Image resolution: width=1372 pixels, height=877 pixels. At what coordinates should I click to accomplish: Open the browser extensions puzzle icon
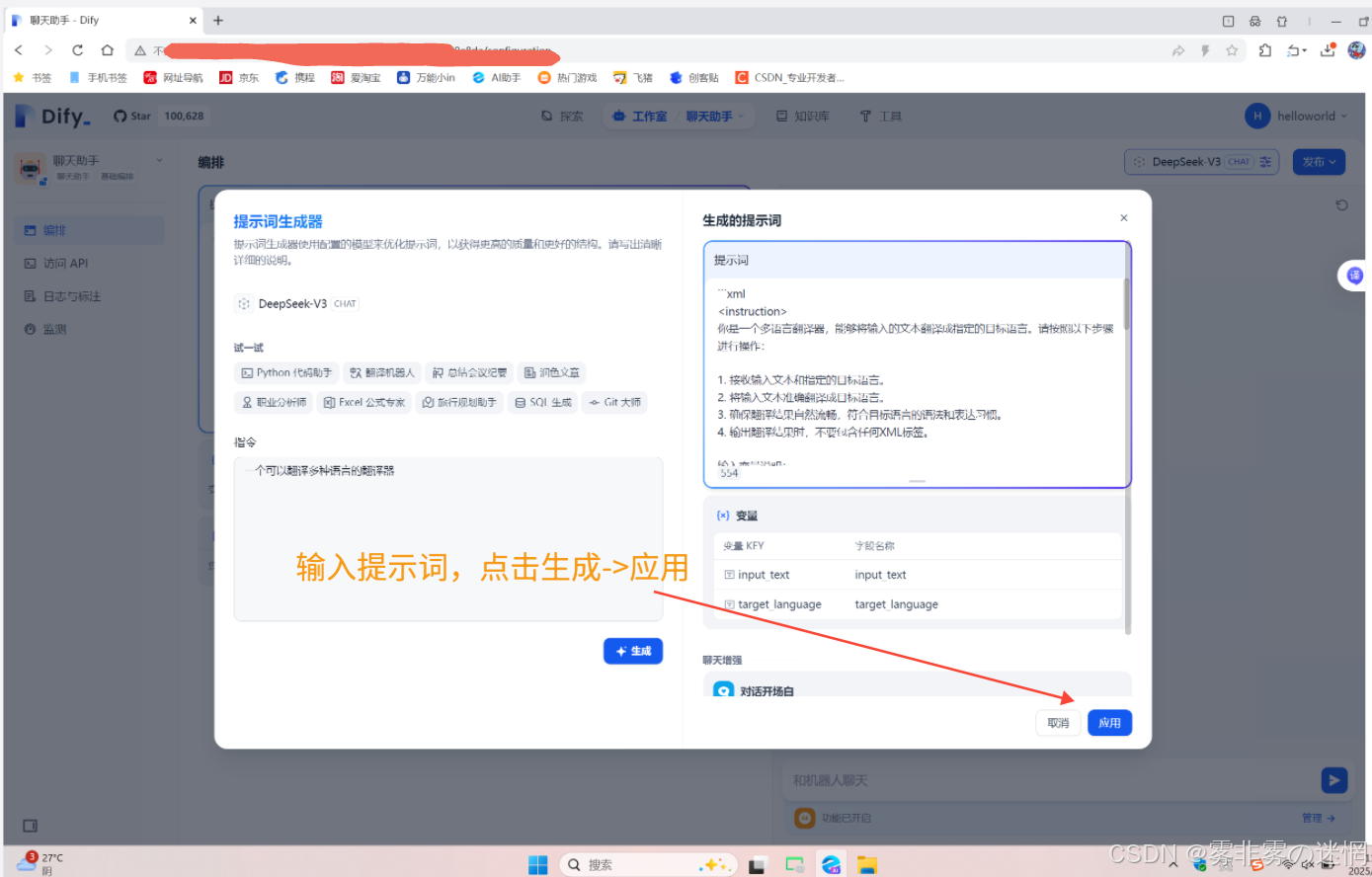(1265, 50)
